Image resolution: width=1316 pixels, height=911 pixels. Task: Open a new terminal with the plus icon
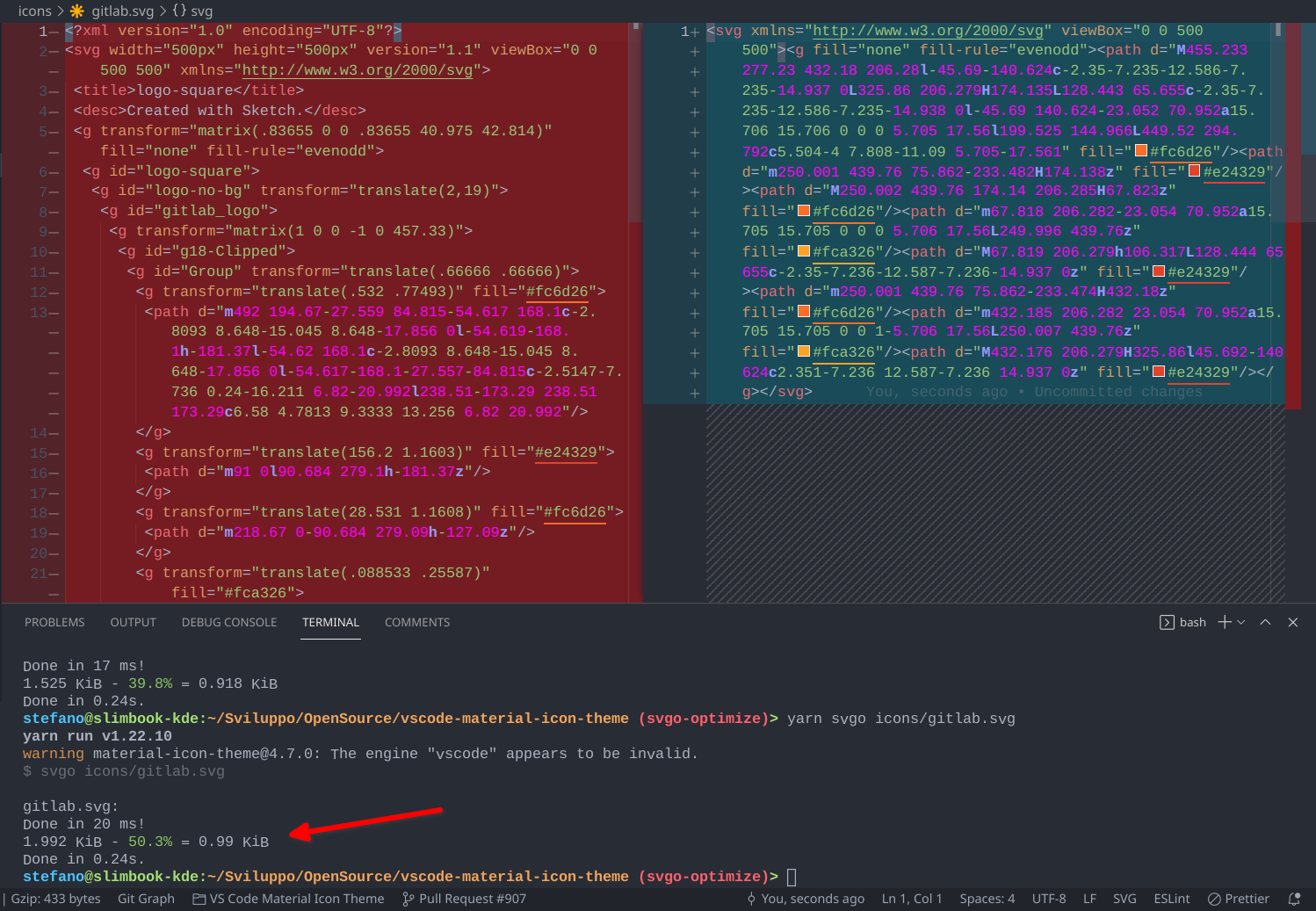click(x=1224, y=622)
